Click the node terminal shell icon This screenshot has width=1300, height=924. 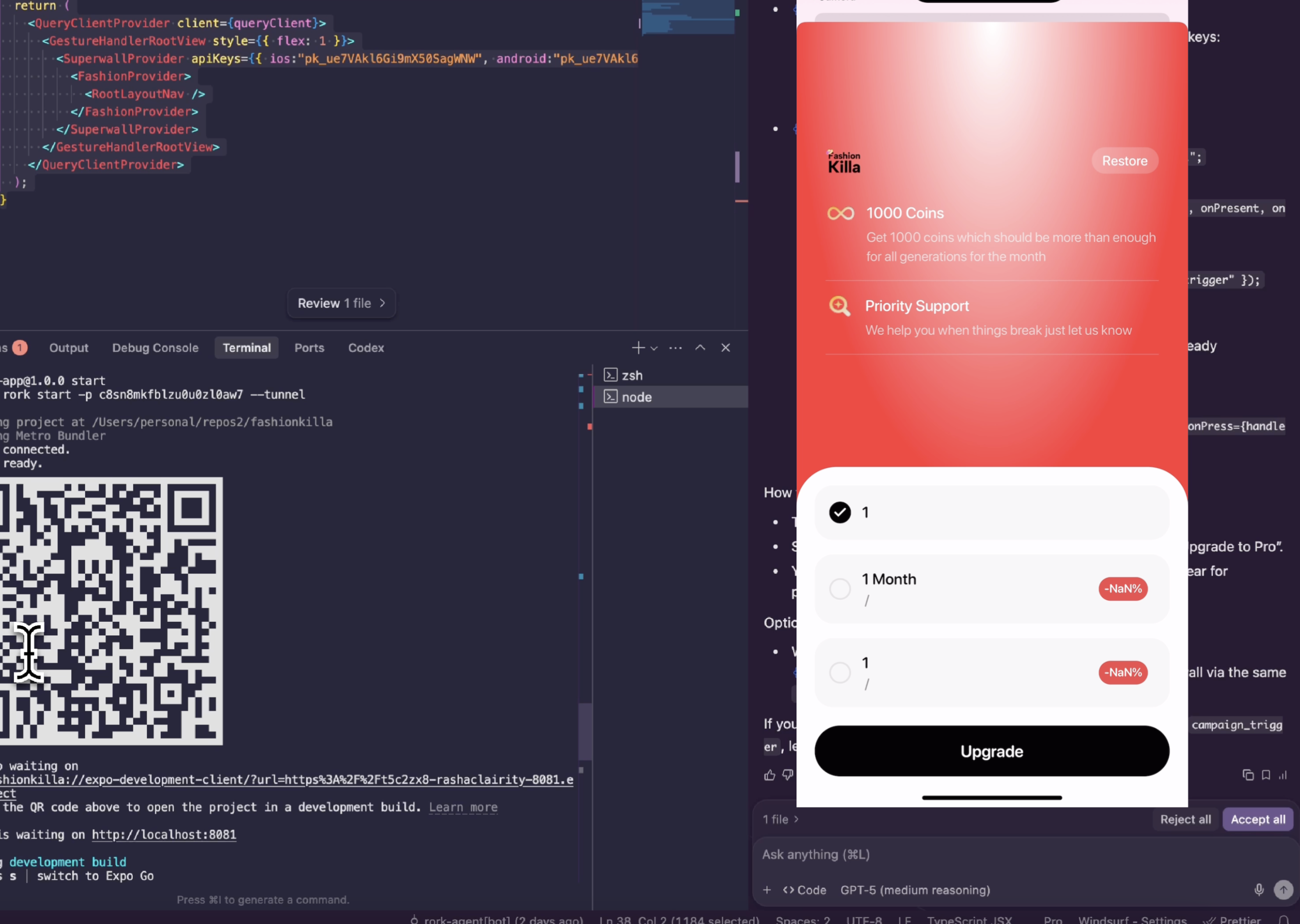pos(611,397)
